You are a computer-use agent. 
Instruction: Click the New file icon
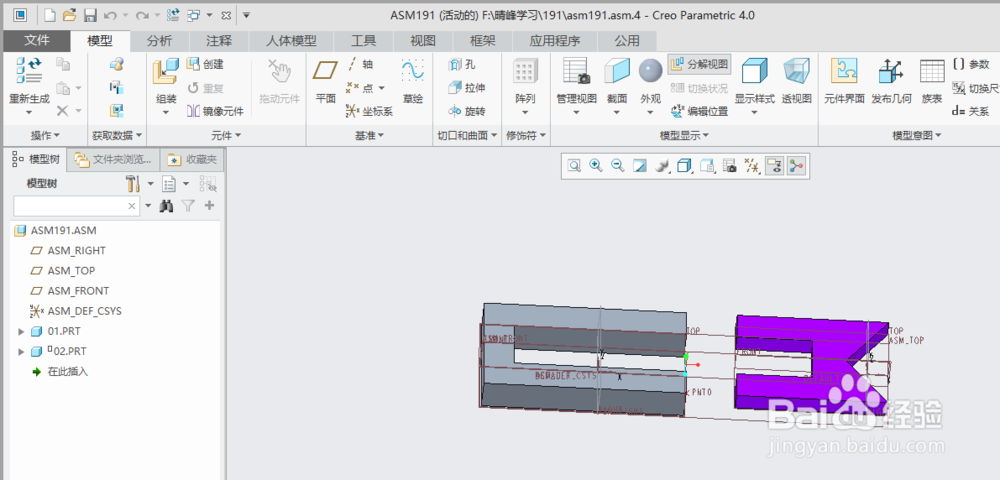49,15
